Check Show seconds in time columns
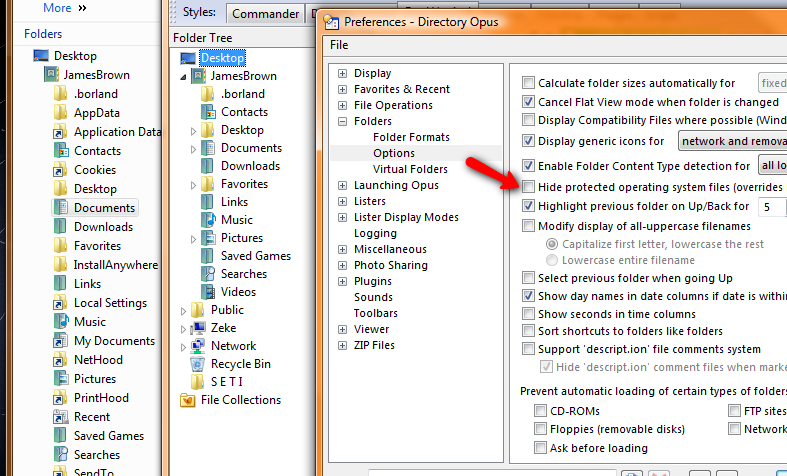Viewport: 787px width, 476px height. coord(529,314)
